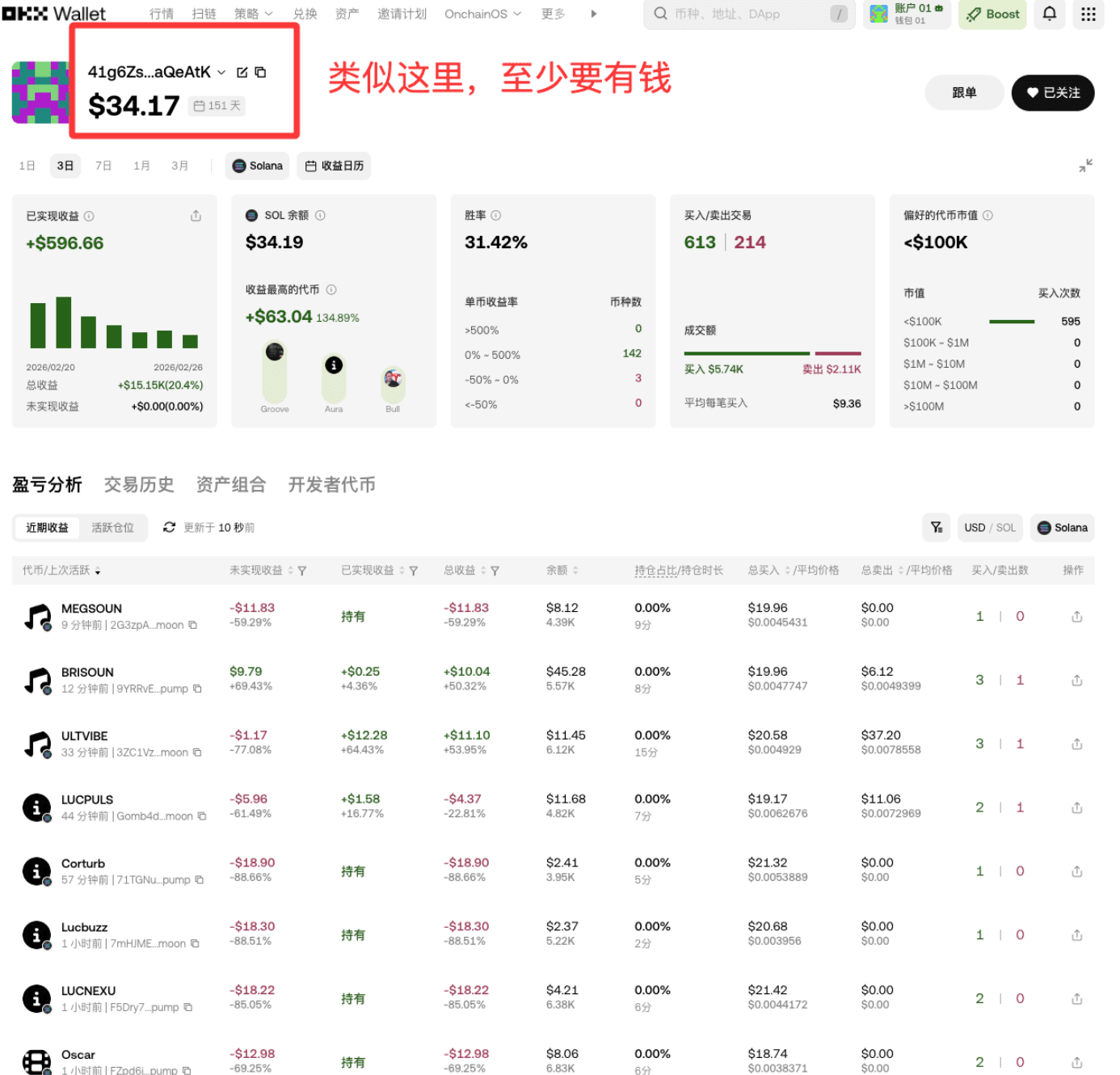This screenshot has height=1075, width=1120.
Task: Click the notification bell icon
Action: click(x=1049, y=14)
